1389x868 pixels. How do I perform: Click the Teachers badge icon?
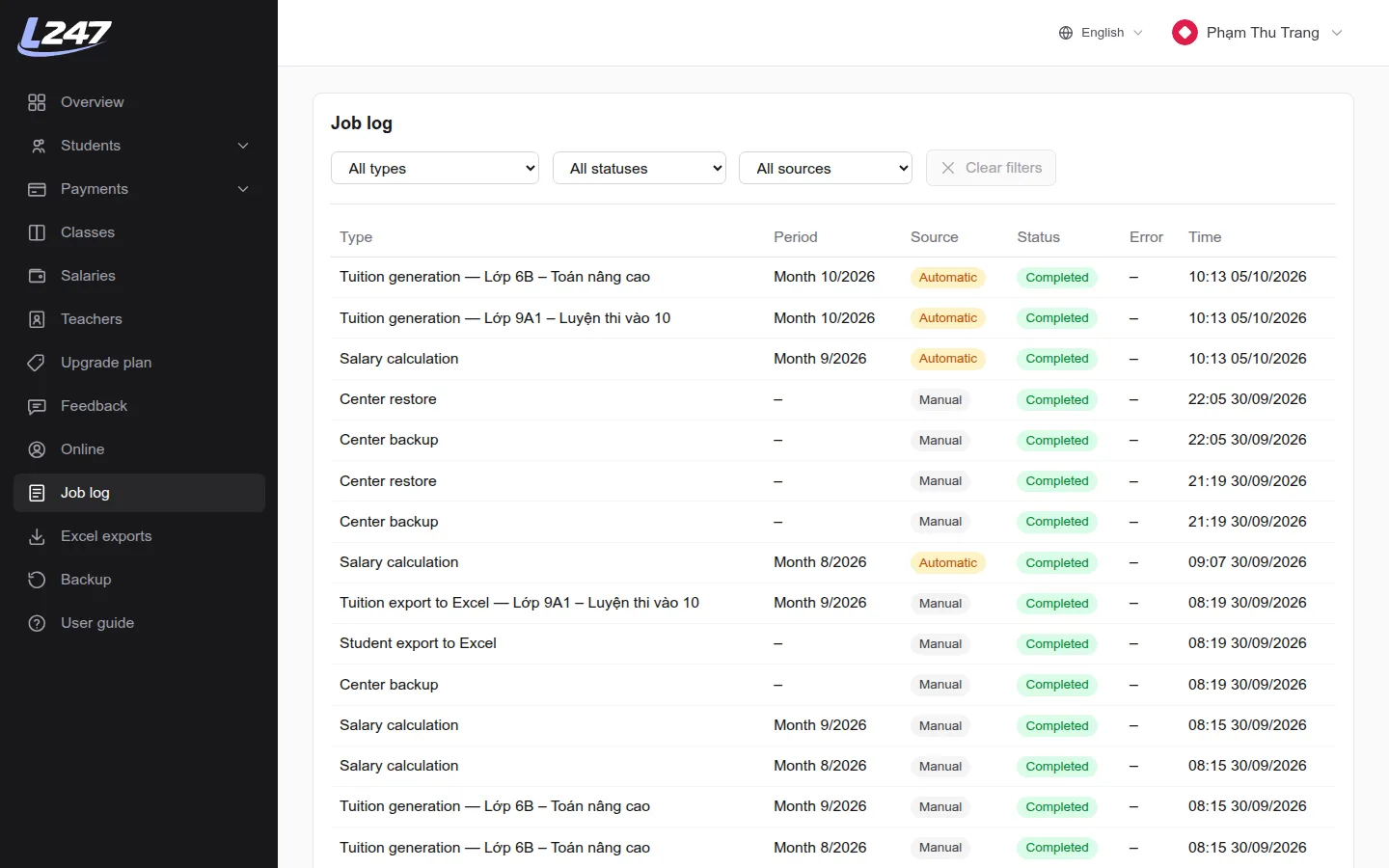(37, 319)
